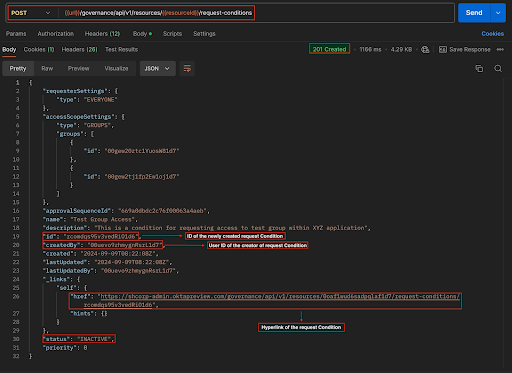Open the POST method dropdown
This screenshot has width=512, height=373.
point(31,13)
